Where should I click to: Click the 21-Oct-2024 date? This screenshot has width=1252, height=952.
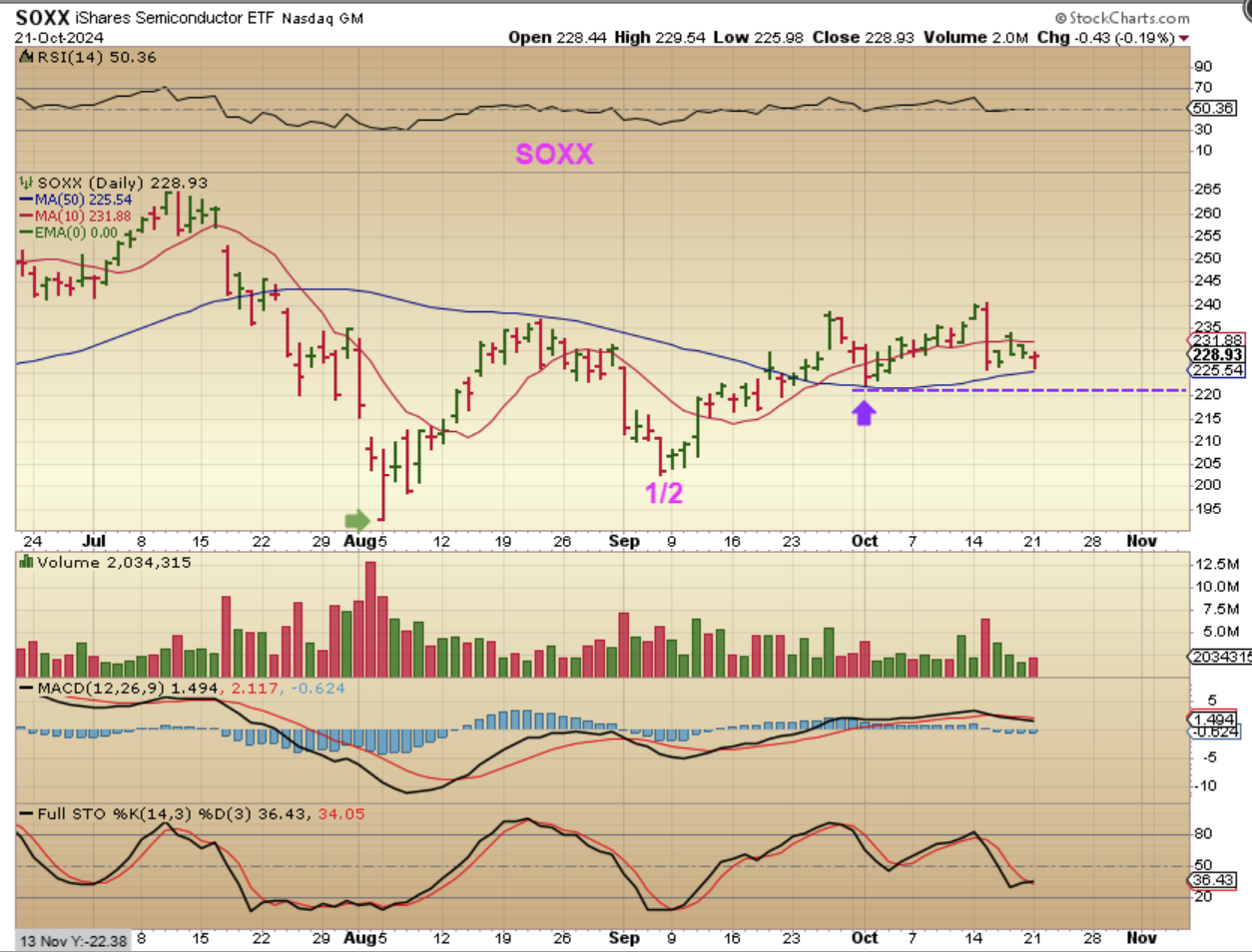[x=59, y=37]
